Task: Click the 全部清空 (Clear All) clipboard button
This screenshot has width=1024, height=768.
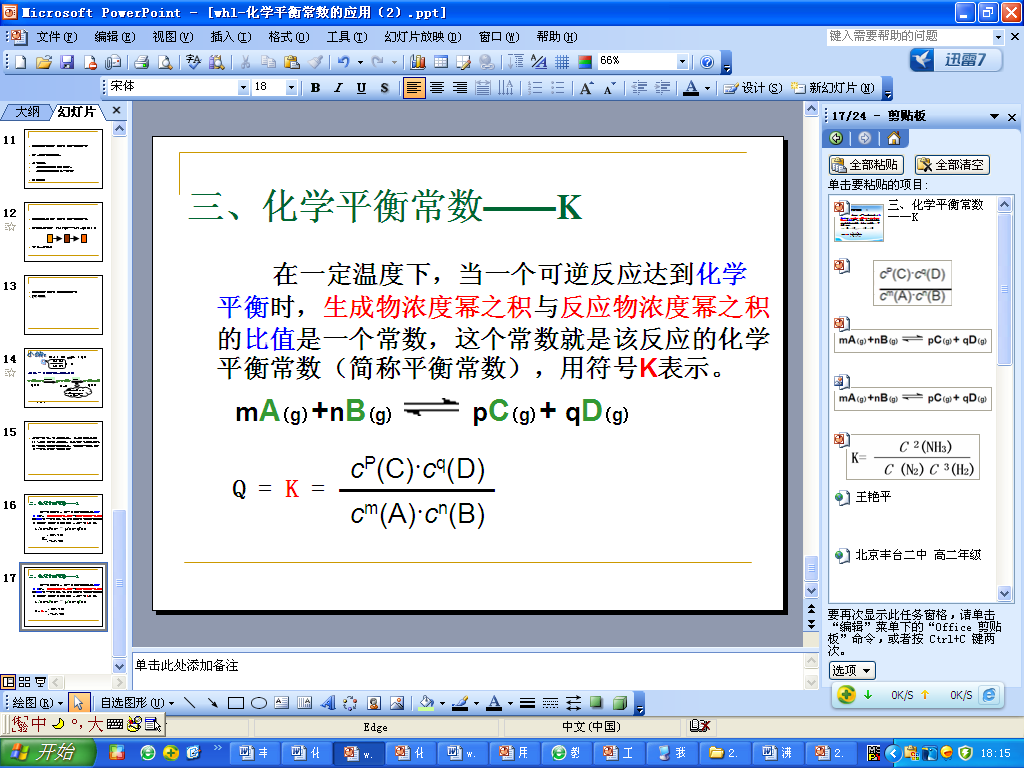Action: (950, 165)
